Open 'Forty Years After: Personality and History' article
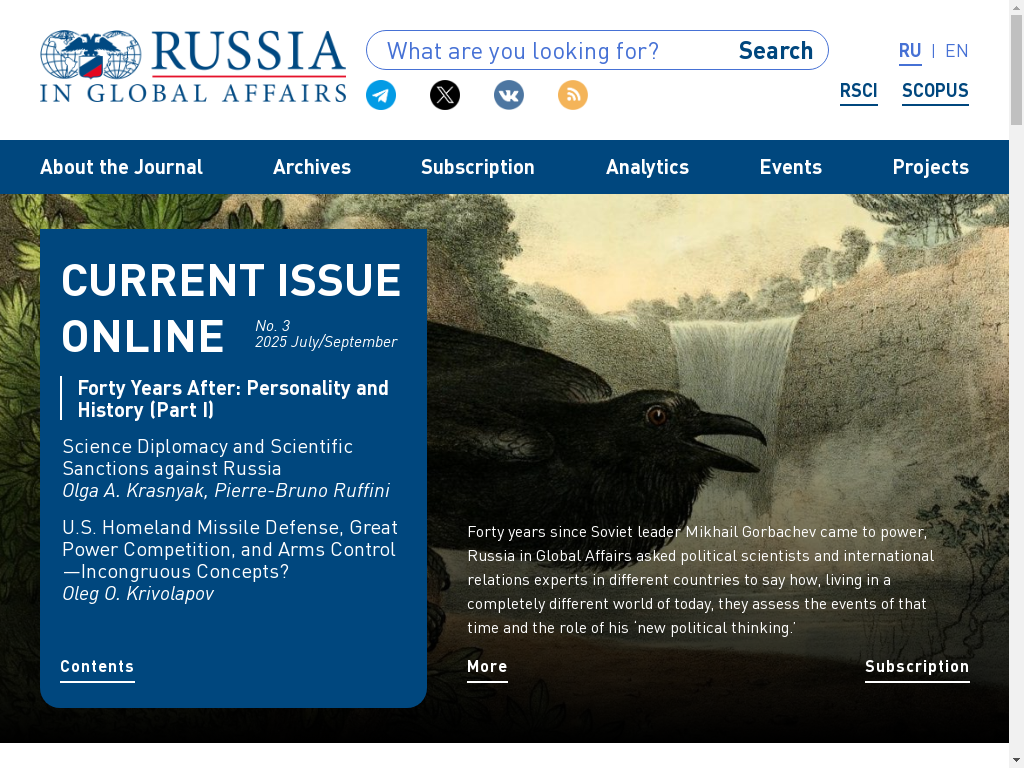 pos(233,398)
